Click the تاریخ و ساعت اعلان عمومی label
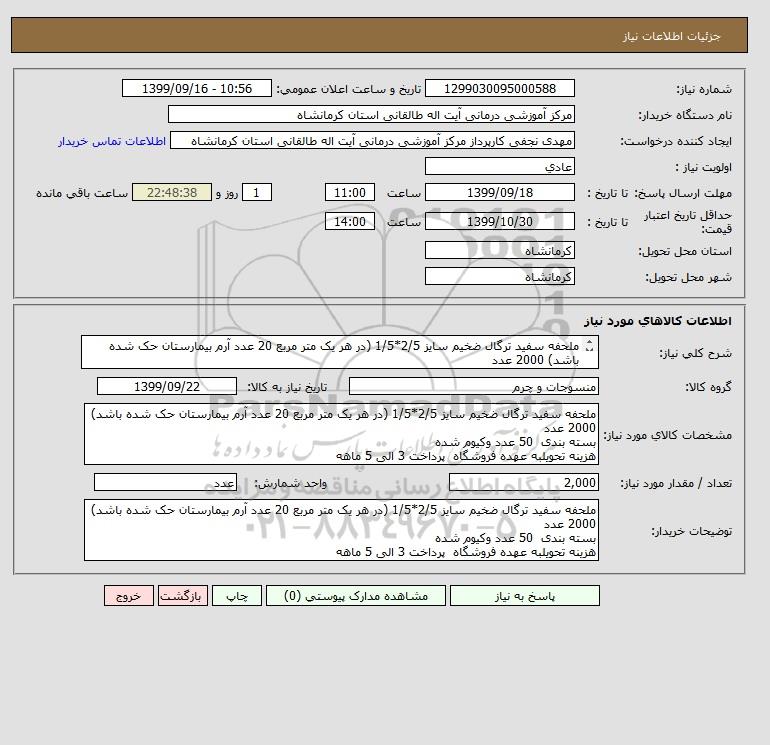This screenshot has height=745, width=770. 349,89
